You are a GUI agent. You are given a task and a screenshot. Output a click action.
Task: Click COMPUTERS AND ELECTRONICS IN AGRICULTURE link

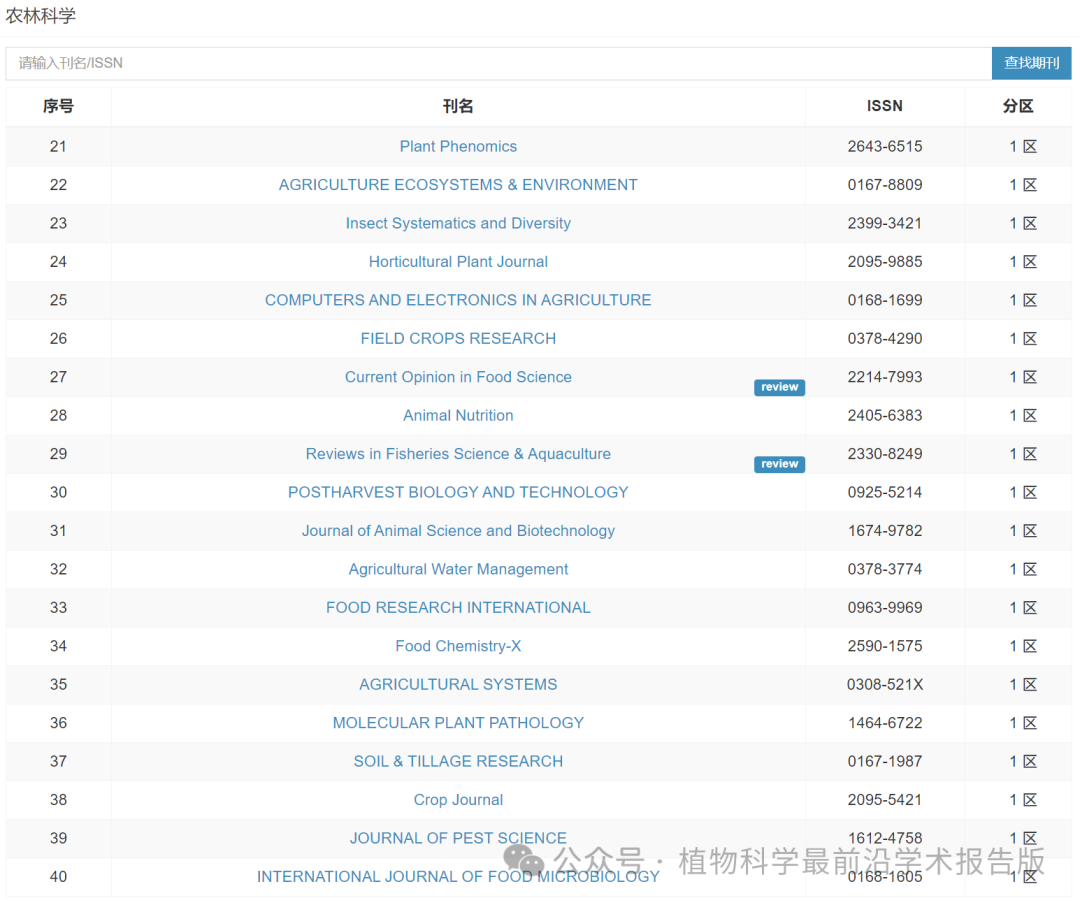(x=458, y=300)
